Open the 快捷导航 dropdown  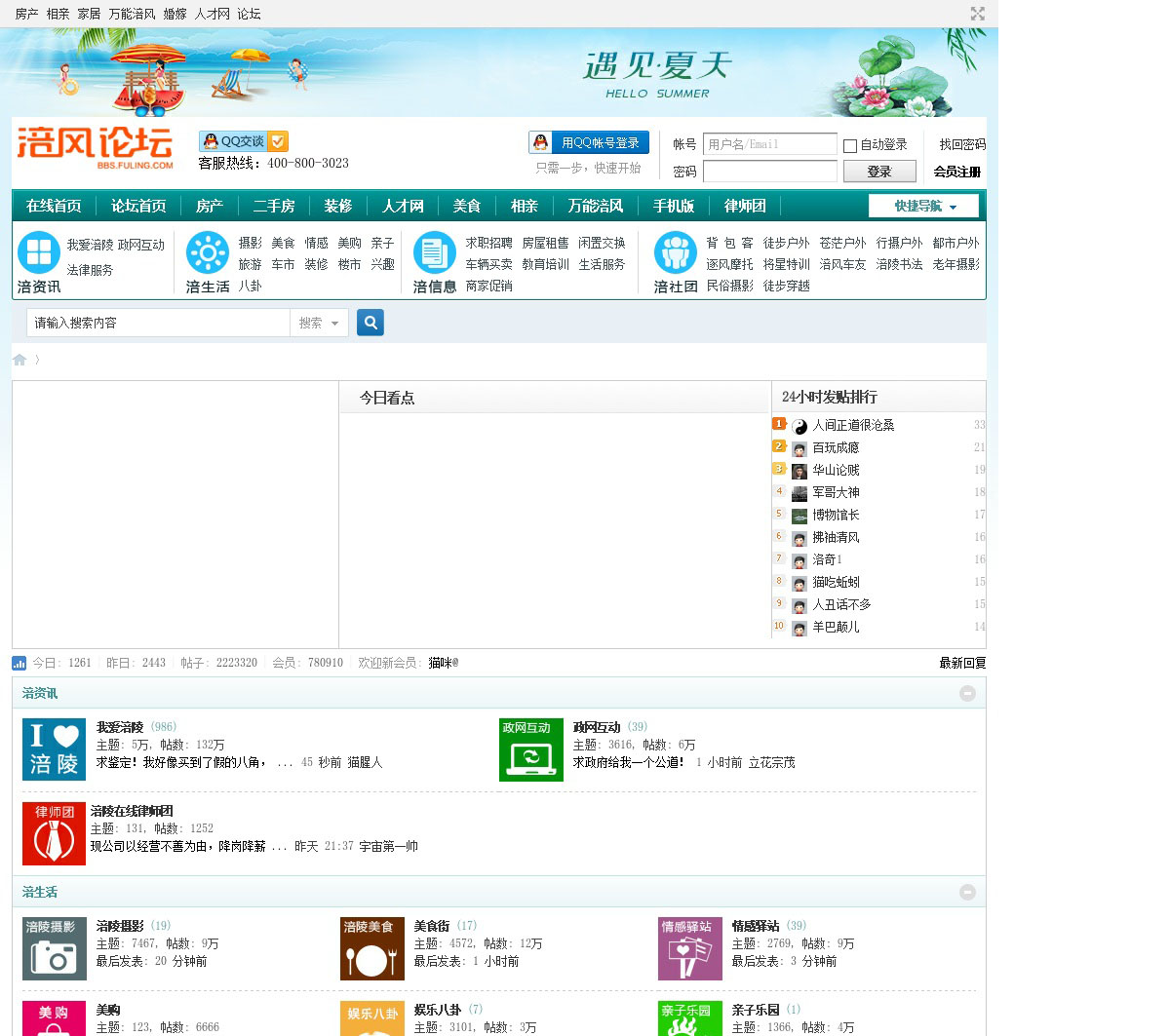925,206
